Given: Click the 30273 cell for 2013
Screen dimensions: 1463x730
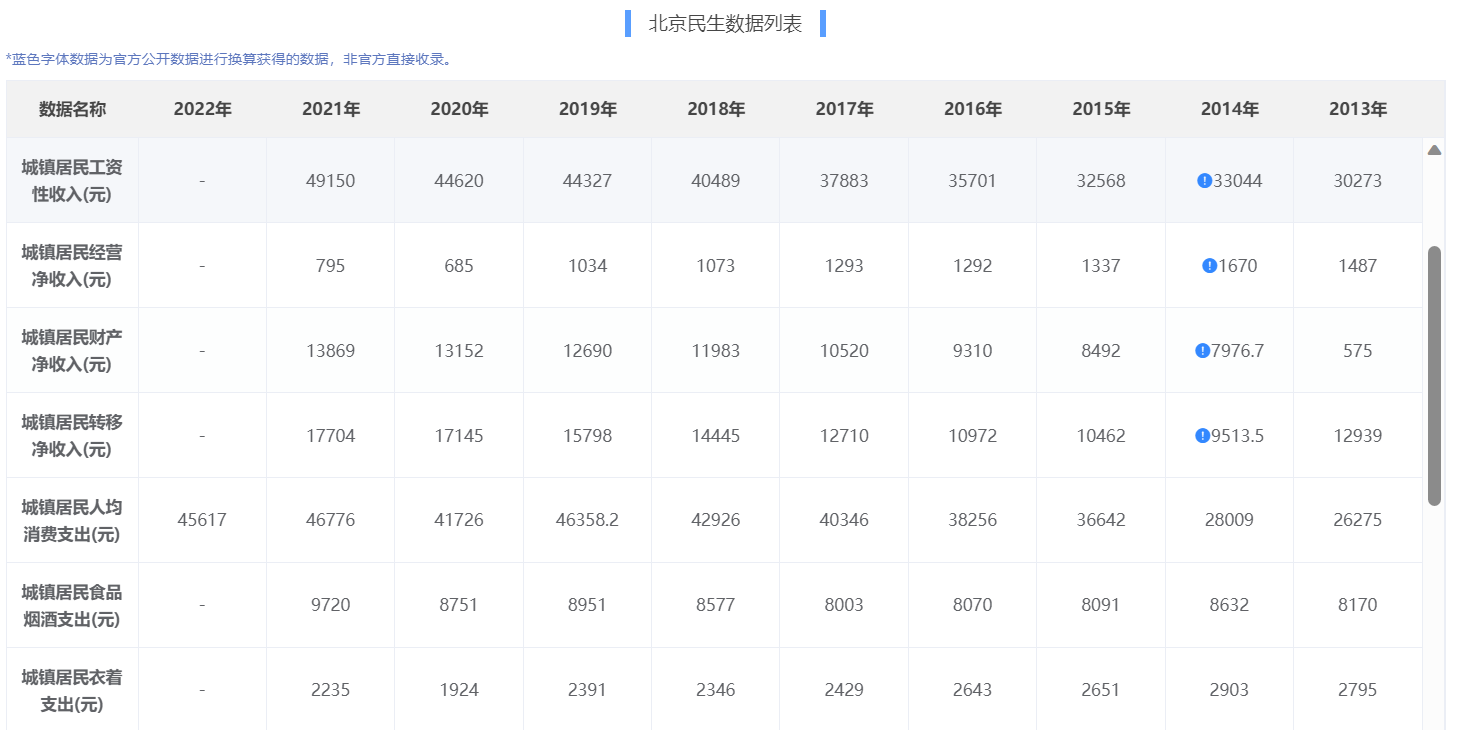Looking at the screenshot, I should [x=1358, y=181].
